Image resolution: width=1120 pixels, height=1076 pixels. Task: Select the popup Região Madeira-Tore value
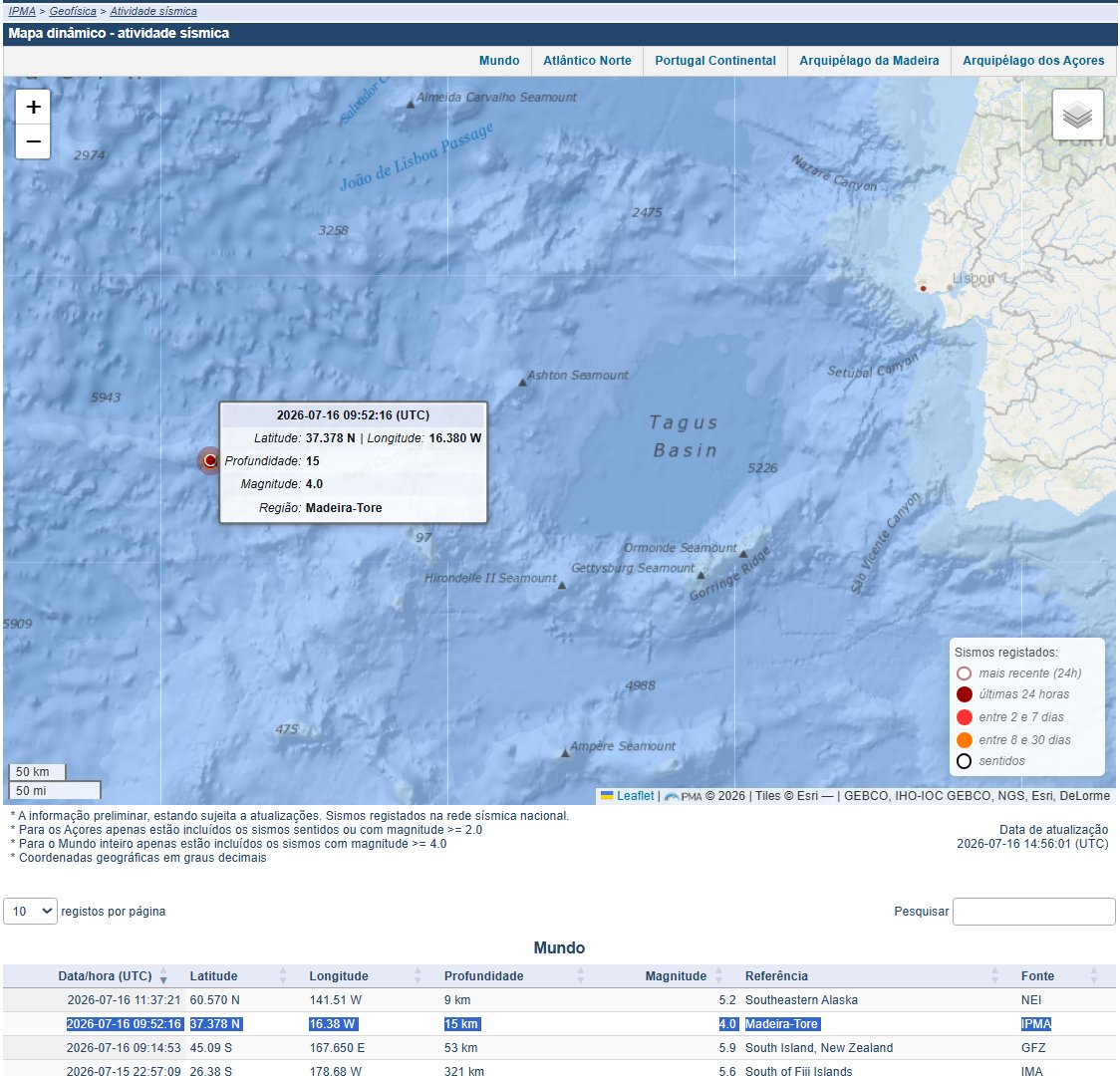click(344, 508)
